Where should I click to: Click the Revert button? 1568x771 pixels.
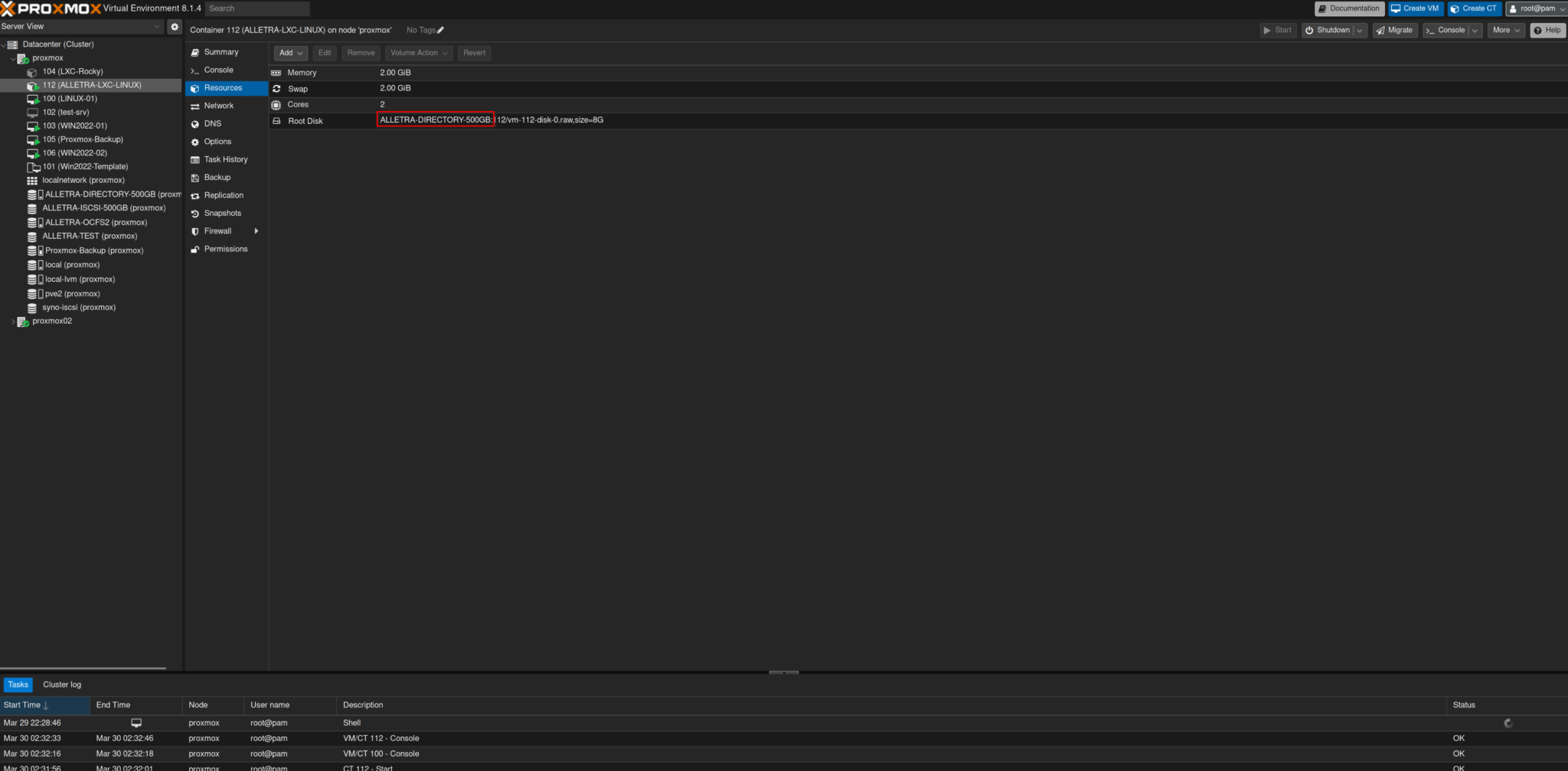[x=474, y=53]
